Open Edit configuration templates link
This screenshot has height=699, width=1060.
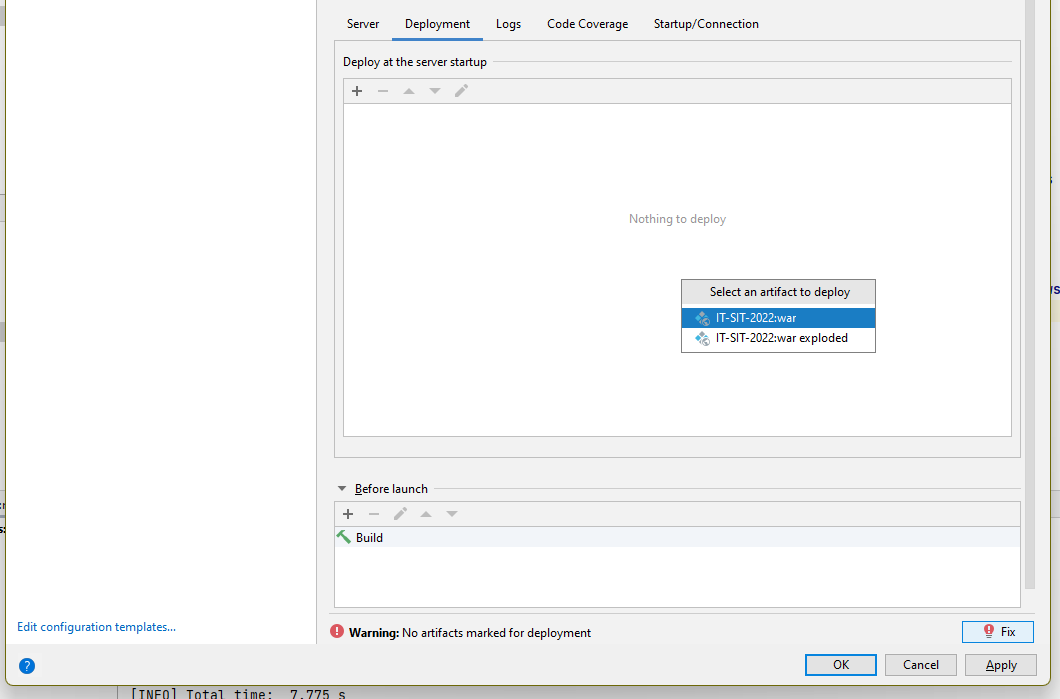pyautogui.click(x=96, y=627)
